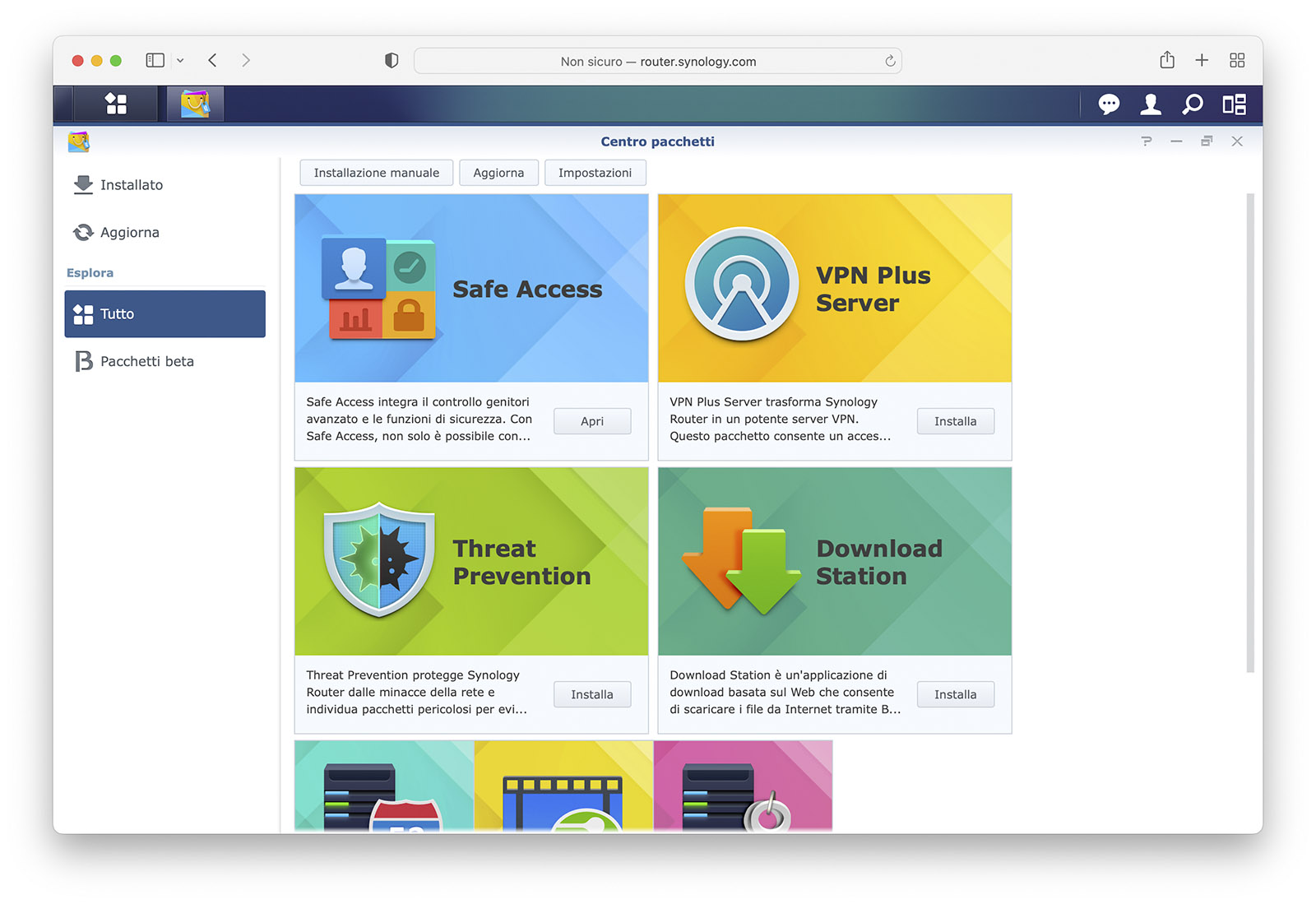
Task: Open the widgets panel icon
Action: [1234, 104]
